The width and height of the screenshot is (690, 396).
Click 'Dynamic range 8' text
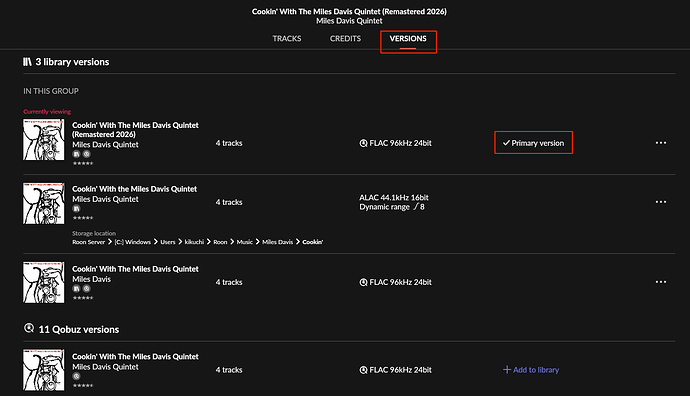[x=392, y=207]
